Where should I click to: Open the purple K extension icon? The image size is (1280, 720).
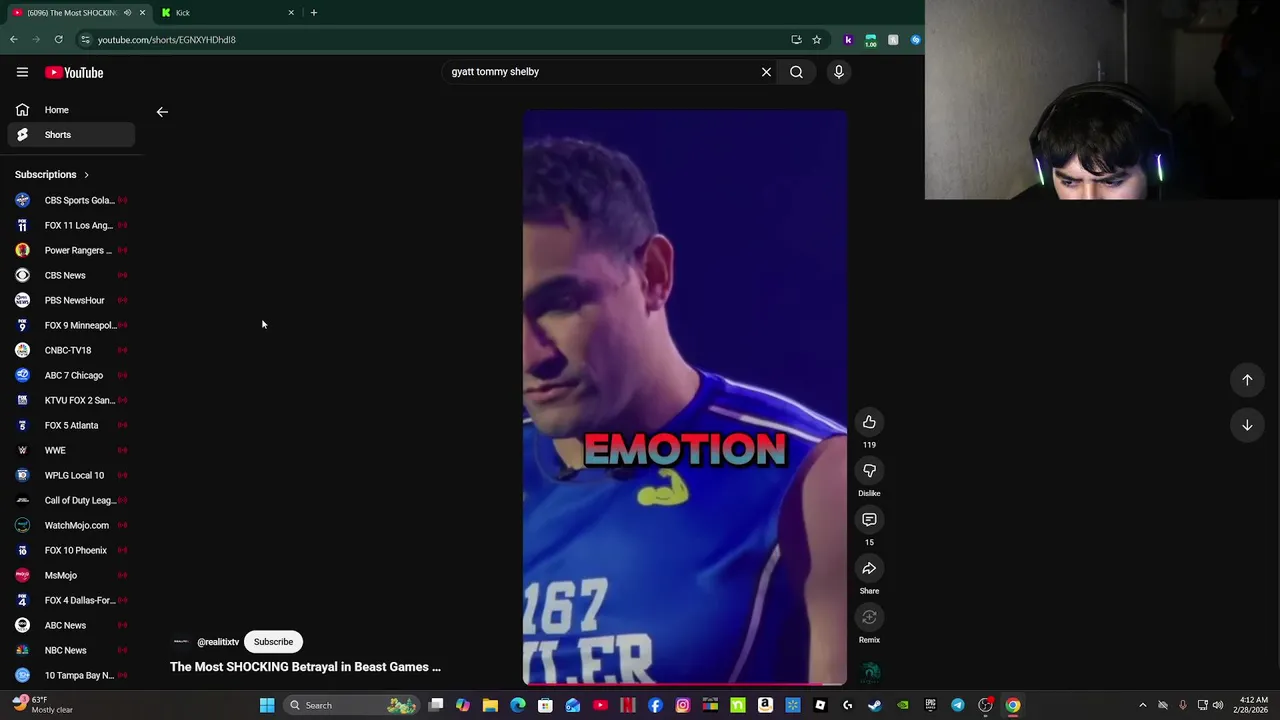[848, 40]
